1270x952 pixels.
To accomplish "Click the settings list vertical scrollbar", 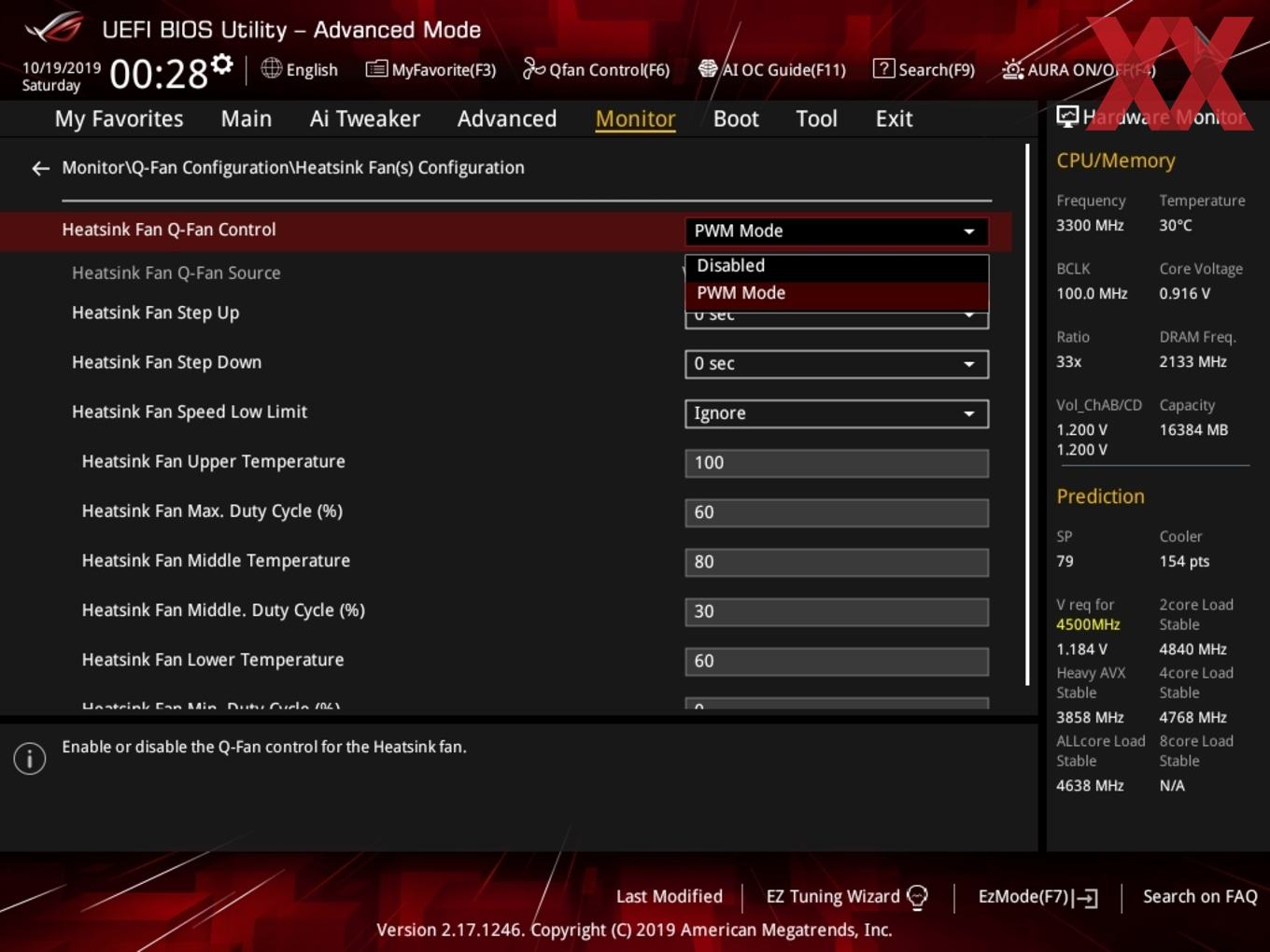I will (x=1027, y=414).
